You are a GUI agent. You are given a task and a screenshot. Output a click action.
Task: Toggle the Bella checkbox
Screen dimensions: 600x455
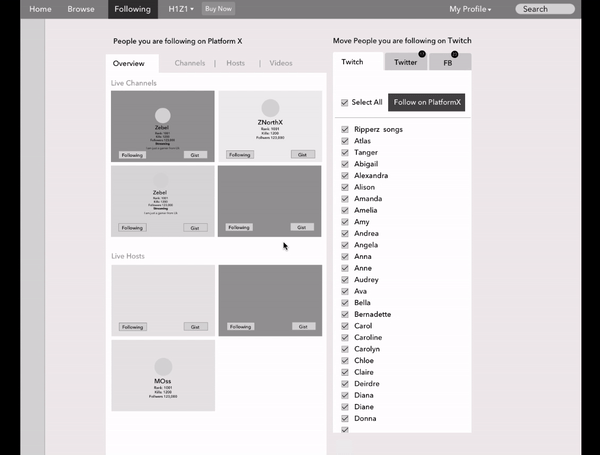pos(345,303)
